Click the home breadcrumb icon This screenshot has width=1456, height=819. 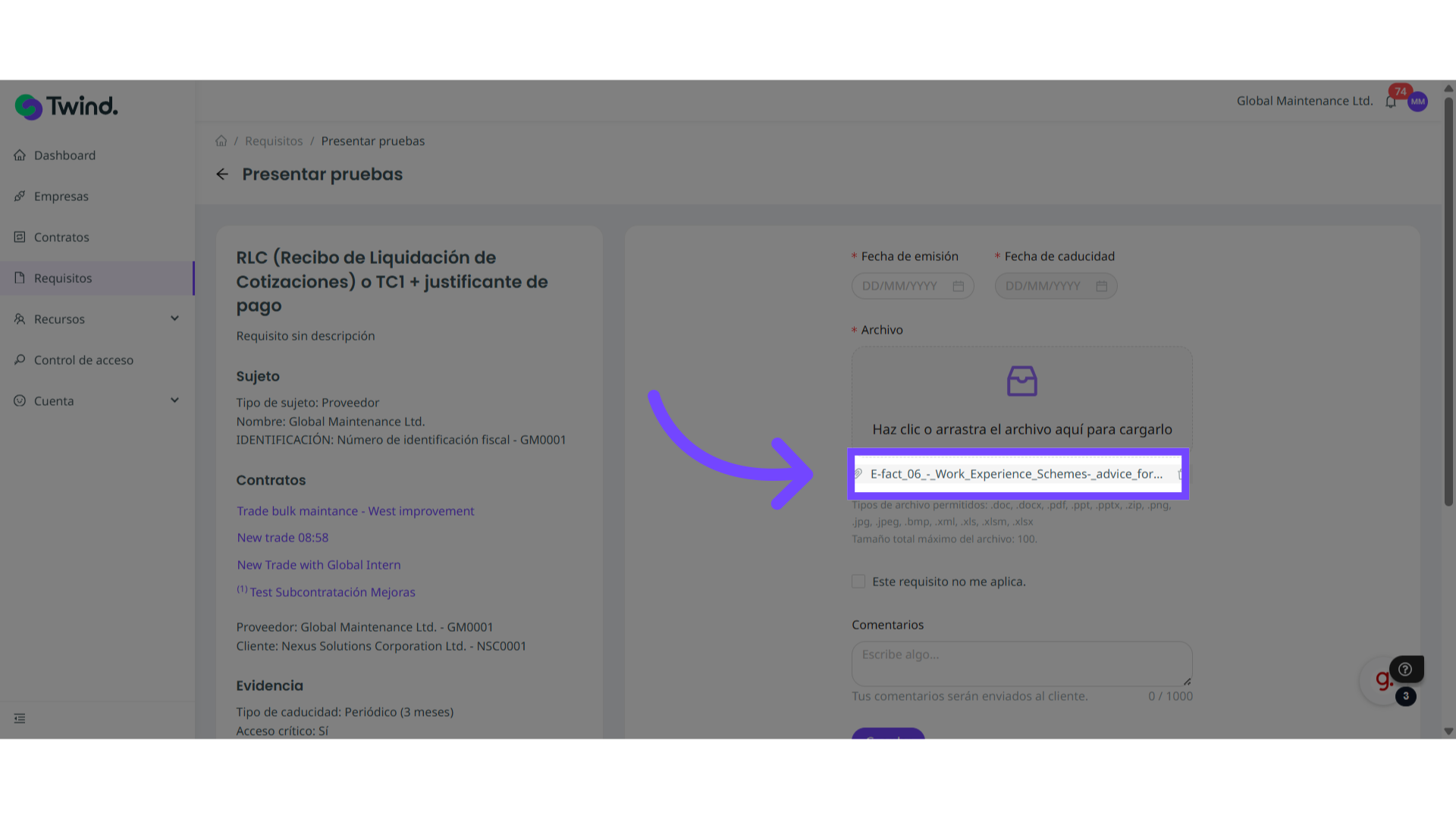pyautogui.click(x=221, y=141)
